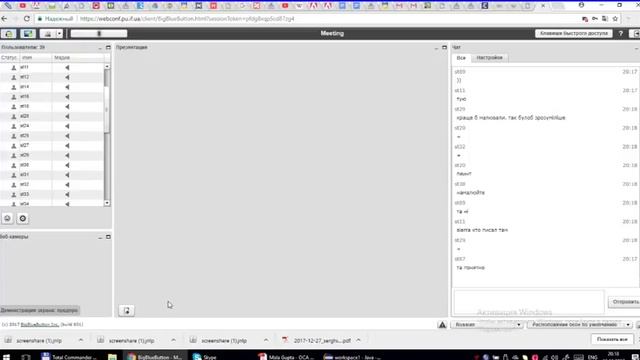640x360 pixels.
Task: Click the users list scroll up arrow
Action: click(x=107, y=67)
